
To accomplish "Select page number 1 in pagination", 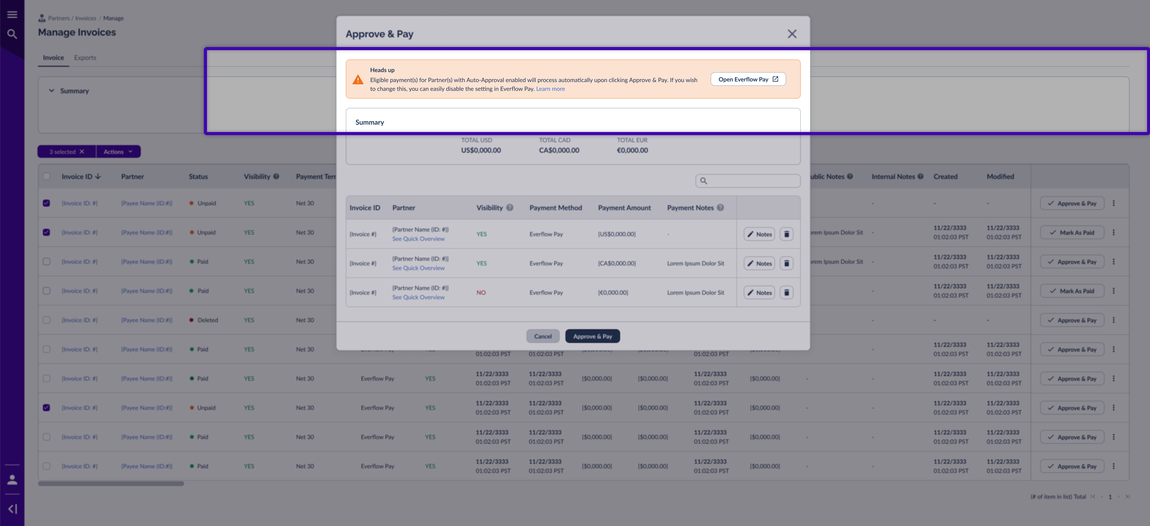I will point(1110,497).
